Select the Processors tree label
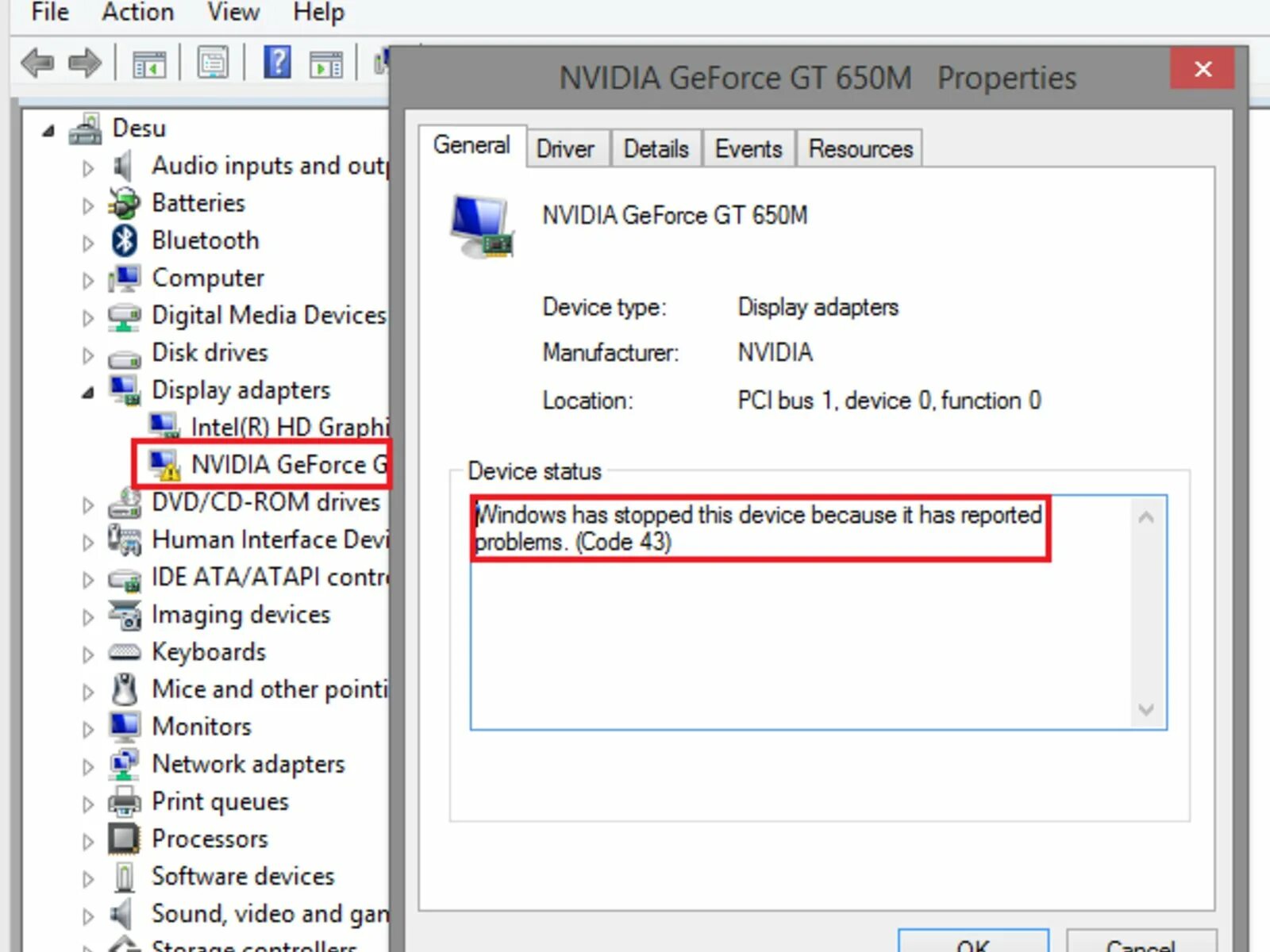1270x952 pixels. [210, 839]
